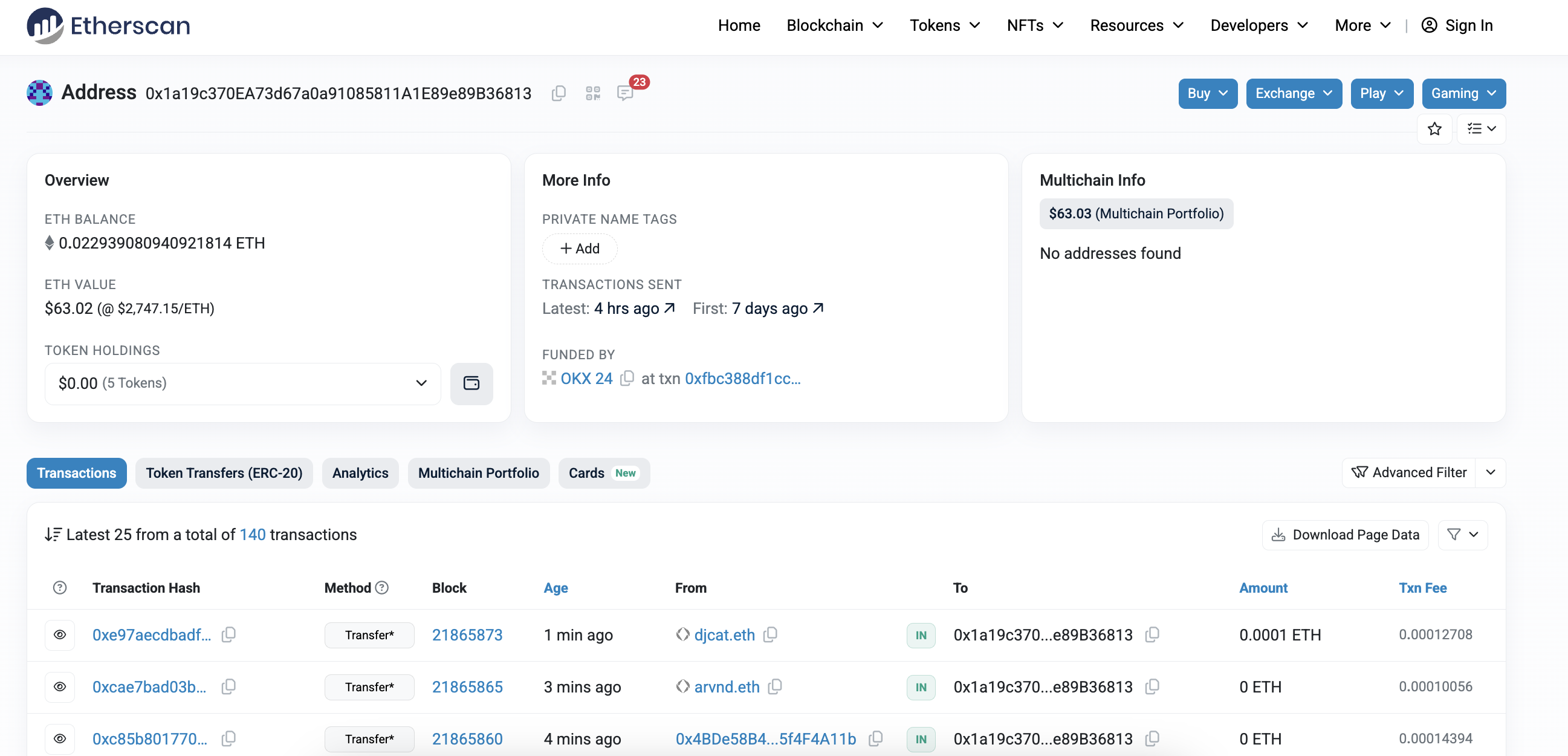The image size is (1568, 756).
Task: Click block number 21865873
Action: (x=467, y=634)
